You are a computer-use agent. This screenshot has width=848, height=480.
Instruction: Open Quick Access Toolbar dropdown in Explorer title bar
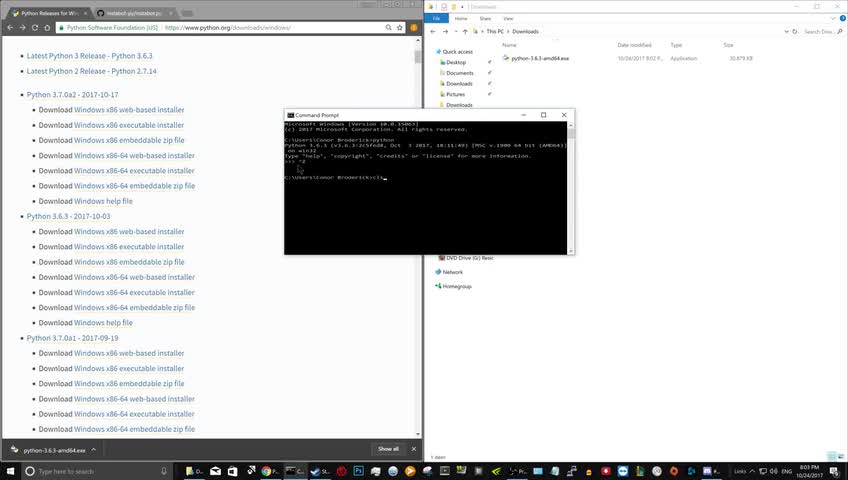point(462,7)
